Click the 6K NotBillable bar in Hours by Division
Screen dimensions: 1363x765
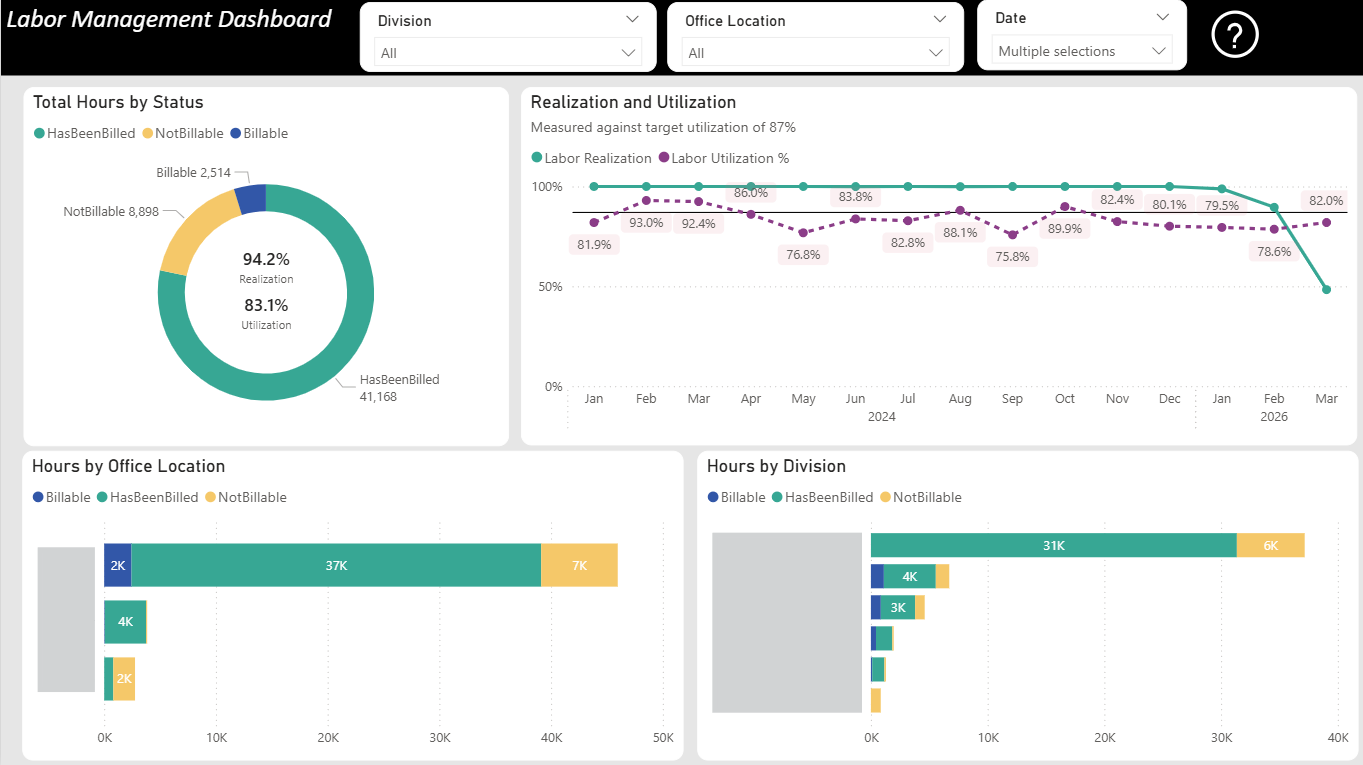click(x=1271, y=545)
